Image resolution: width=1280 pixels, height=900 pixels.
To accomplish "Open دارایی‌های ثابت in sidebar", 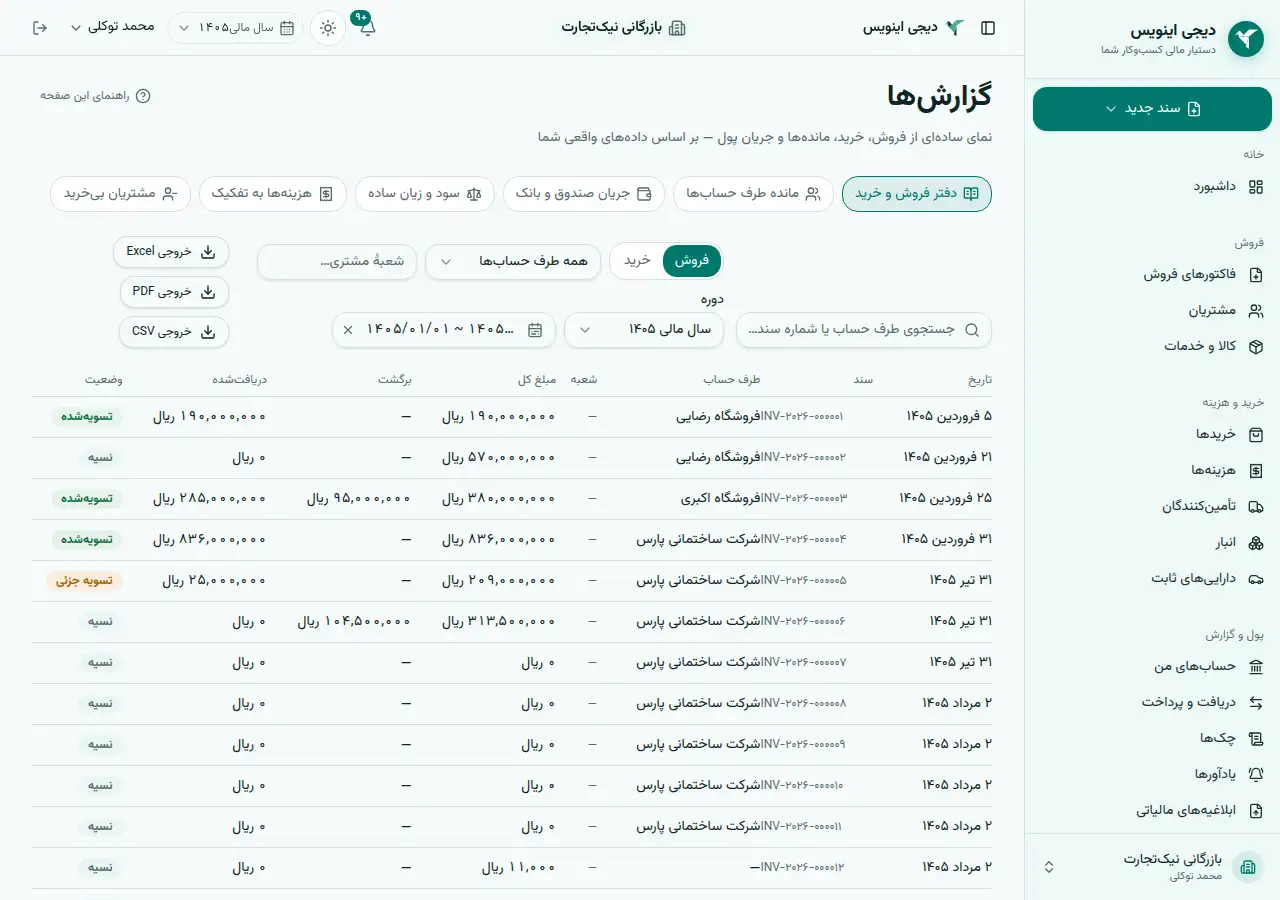I will coord(1152,578).
